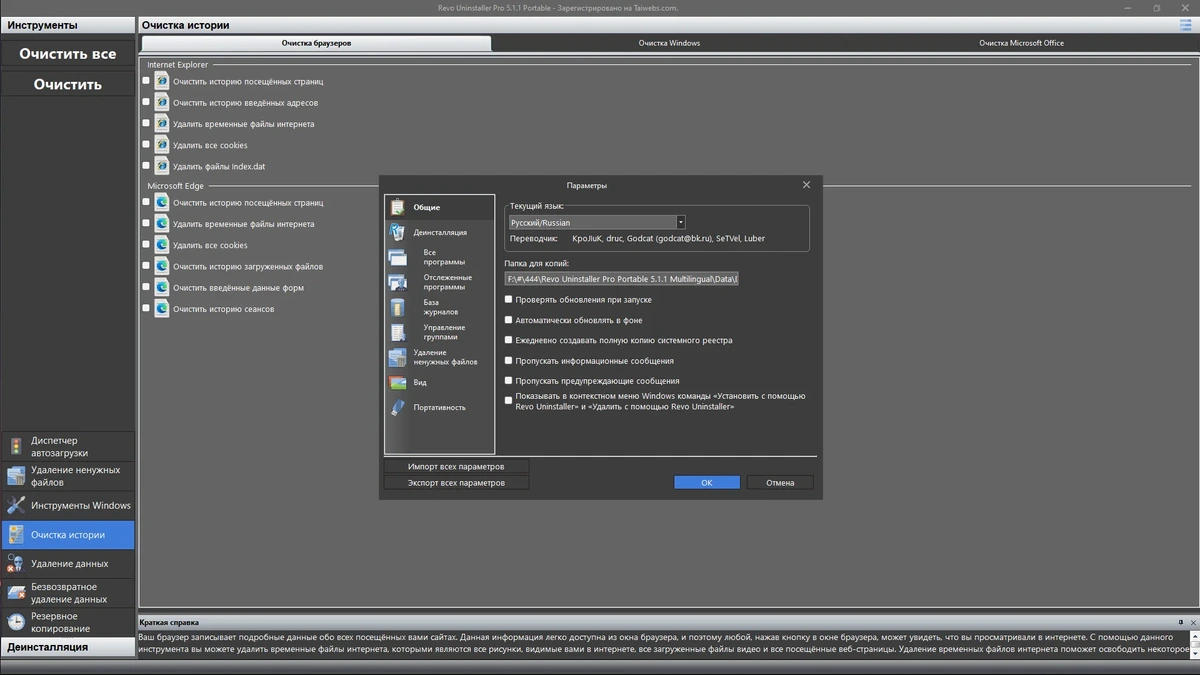The image size is (1200, 675).
Task: Open the Инструменты Windows wrench icon
Action: click(16, 505)
